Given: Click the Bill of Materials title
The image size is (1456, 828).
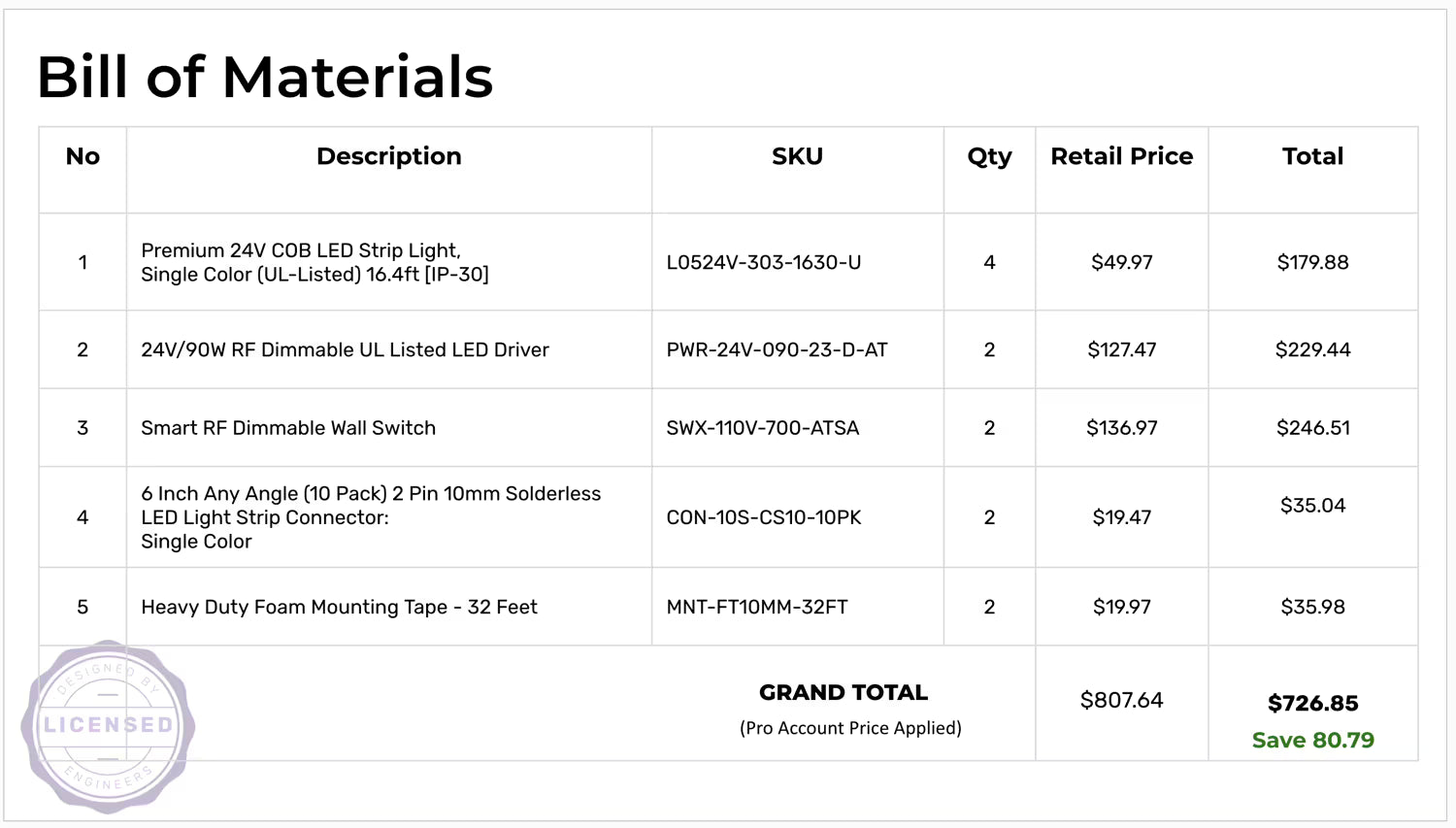Looking at the screenshot, I should click(265, 77).
